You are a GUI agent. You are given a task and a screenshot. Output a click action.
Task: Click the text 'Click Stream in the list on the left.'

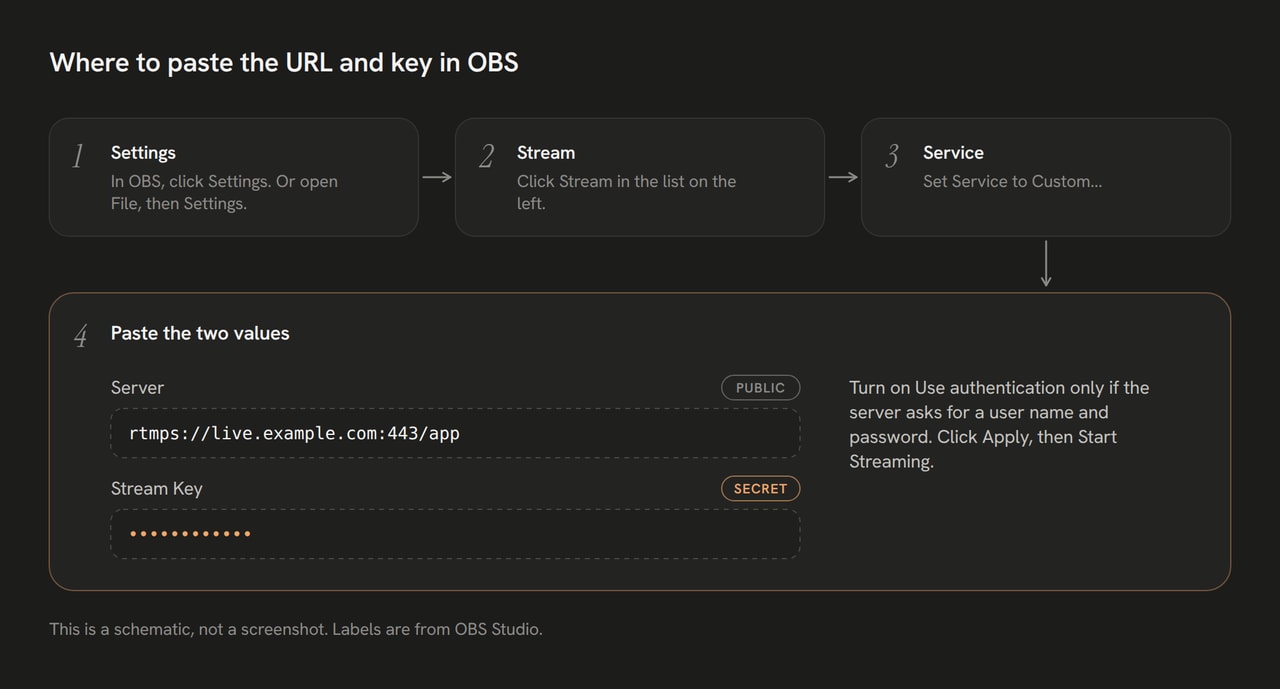(x=626, y=192)
